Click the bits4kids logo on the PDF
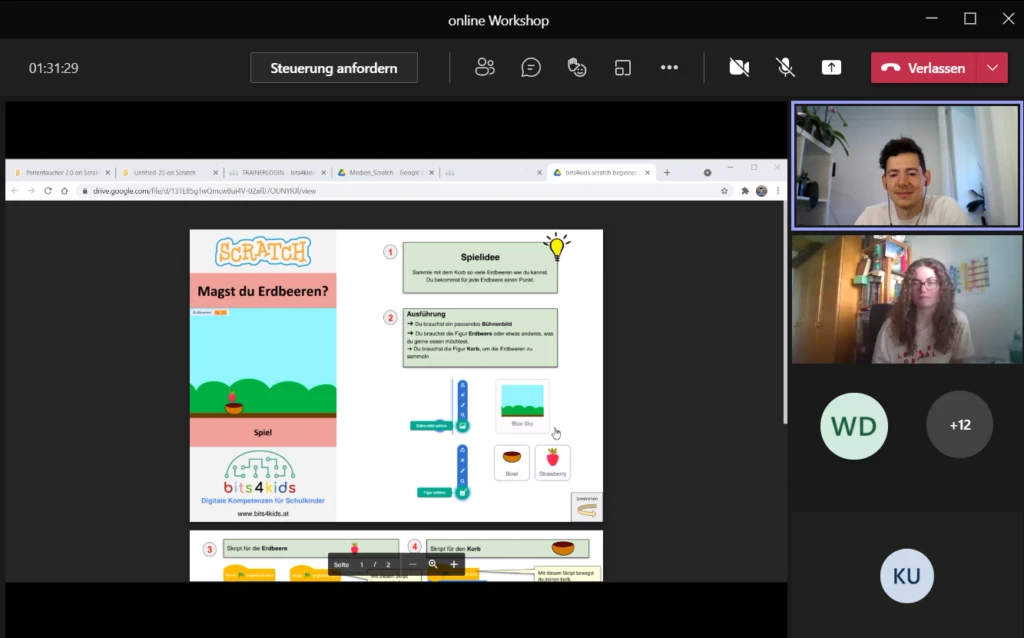 click(x=260, y=472)
